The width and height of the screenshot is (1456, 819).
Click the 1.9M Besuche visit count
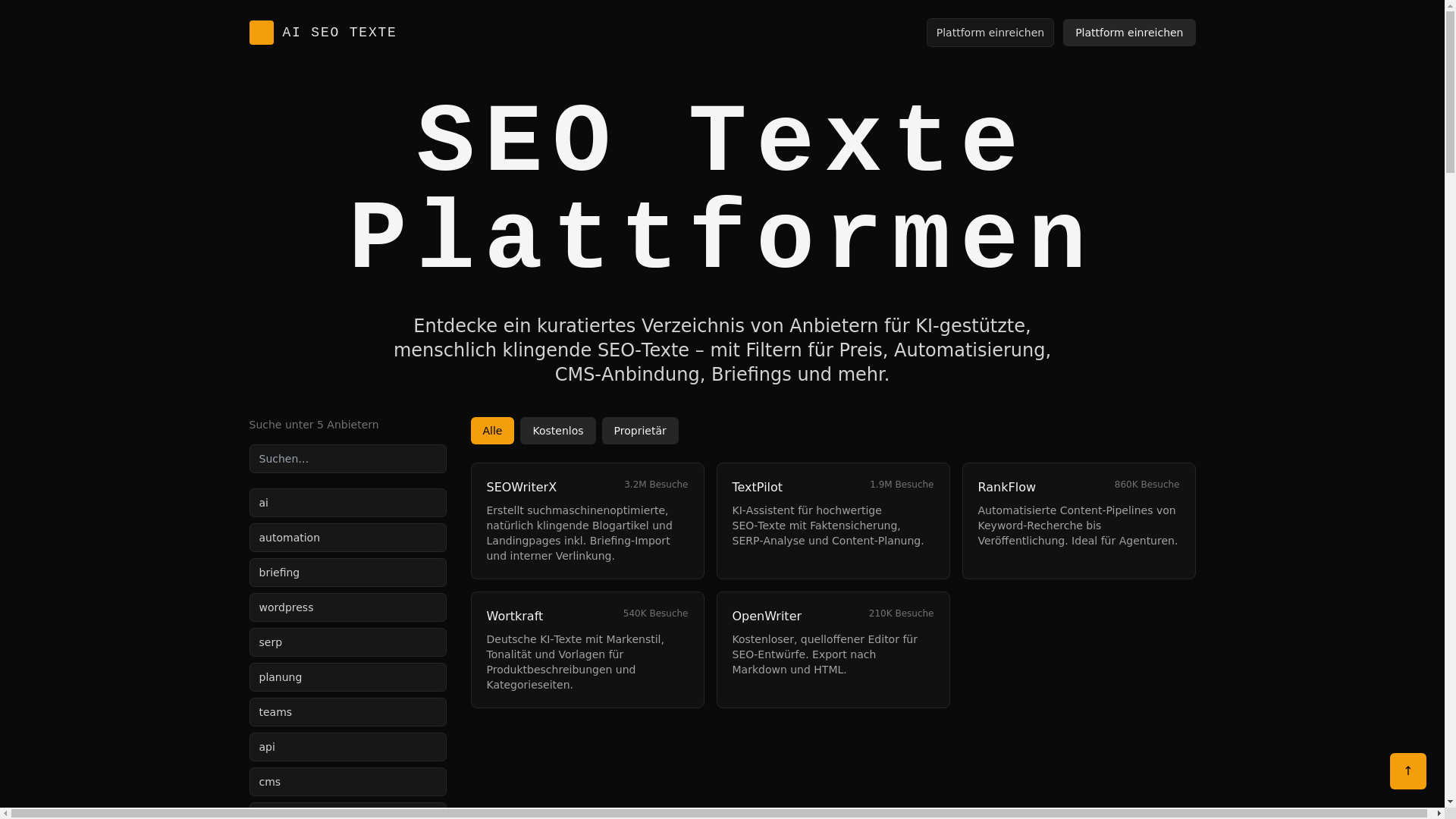(x=902, y=485)
